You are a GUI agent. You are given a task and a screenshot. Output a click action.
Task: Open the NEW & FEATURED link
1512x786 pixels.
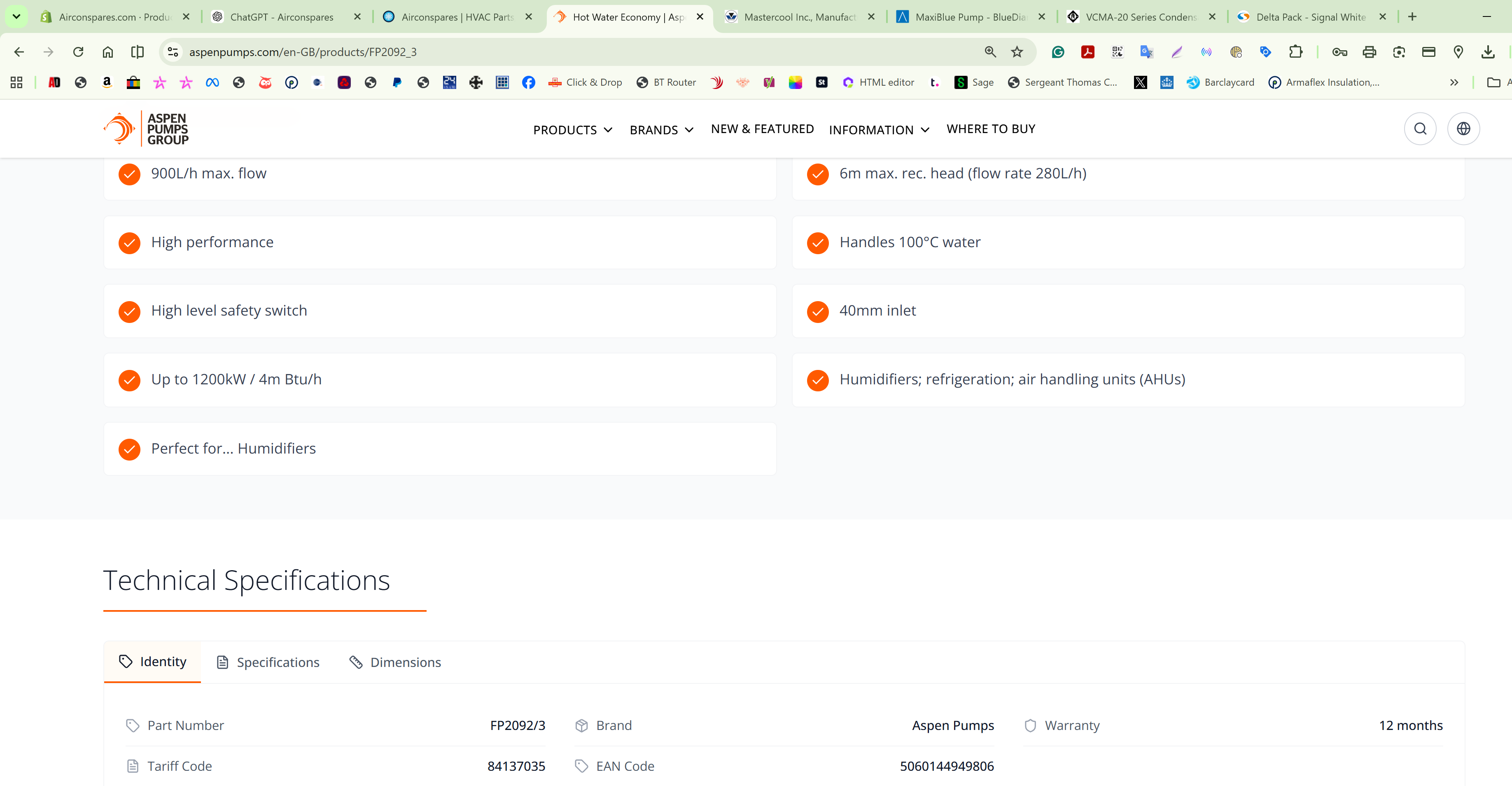click(x=762, y=129)
